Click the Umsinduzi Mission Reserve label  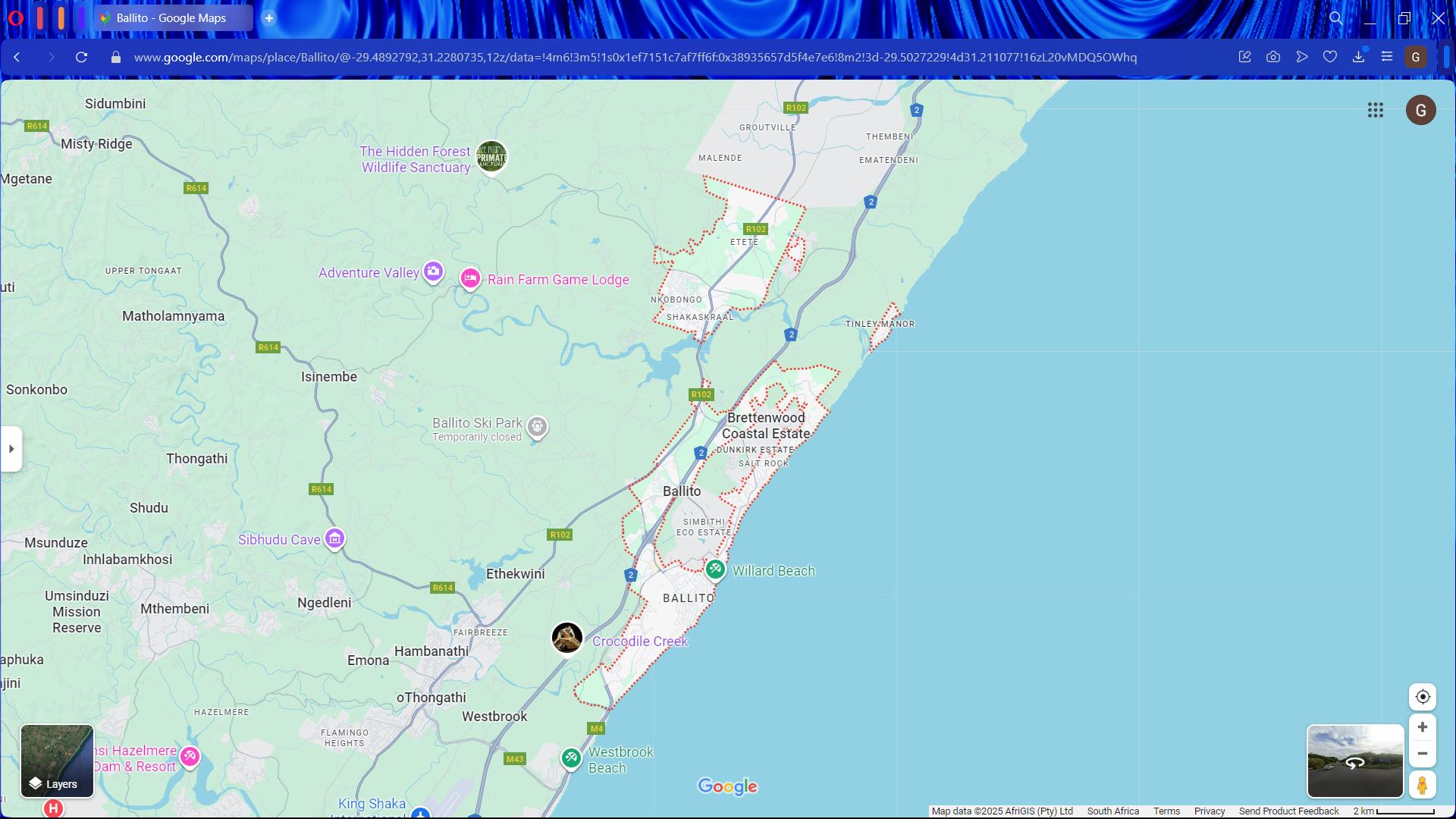[77, 612]
